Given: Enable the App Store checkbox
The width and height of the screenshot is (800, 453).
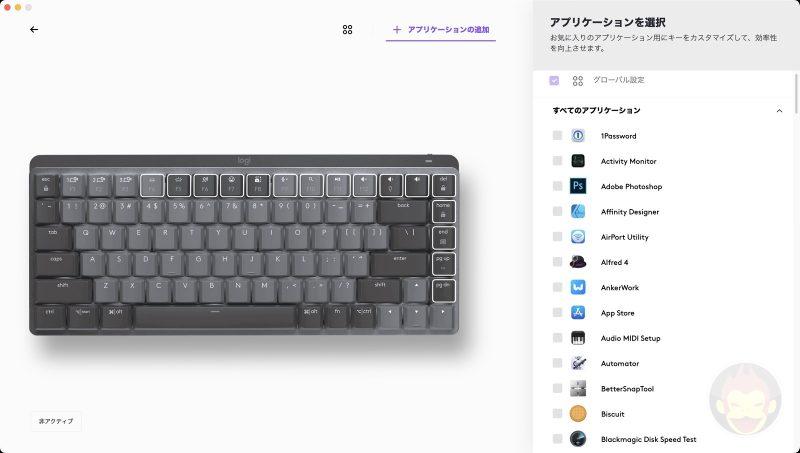Looking at the screenshot, I should click(557, 313).
